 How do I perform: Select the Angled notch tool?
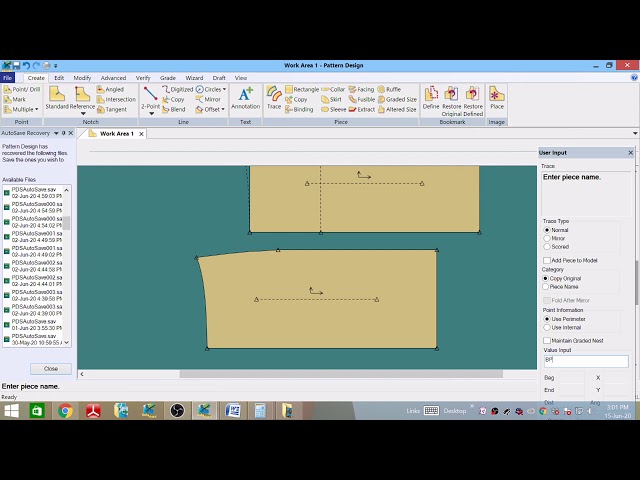(110, 89)
